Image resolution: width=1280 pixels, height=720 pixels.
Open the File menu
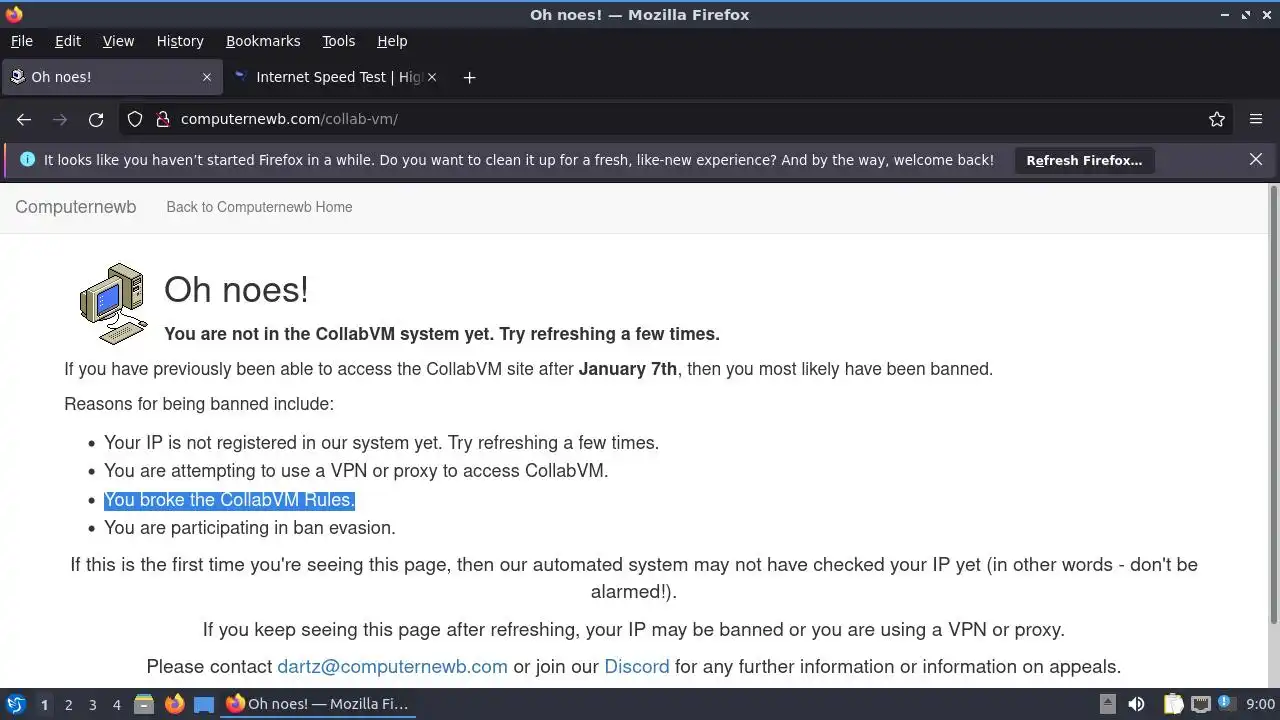pos(21,41)
